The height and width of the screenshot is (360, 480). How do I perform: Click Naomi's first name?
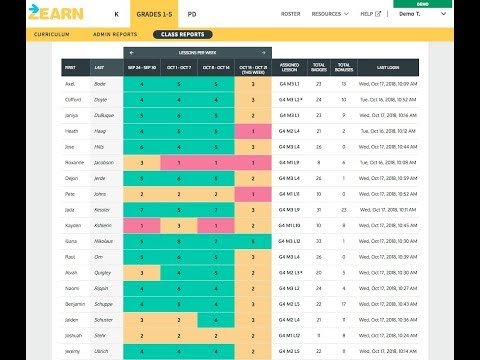tap(72, 288)
